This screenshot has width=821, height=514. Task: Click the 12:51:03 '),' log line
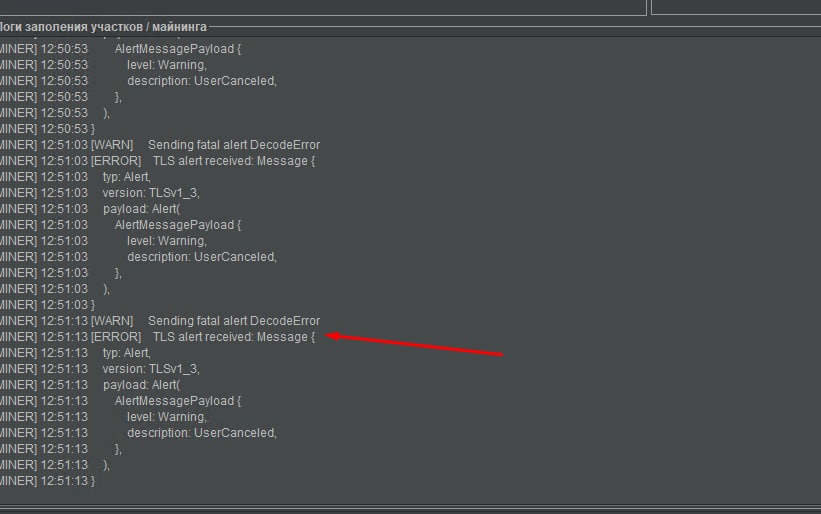(56, 289)
